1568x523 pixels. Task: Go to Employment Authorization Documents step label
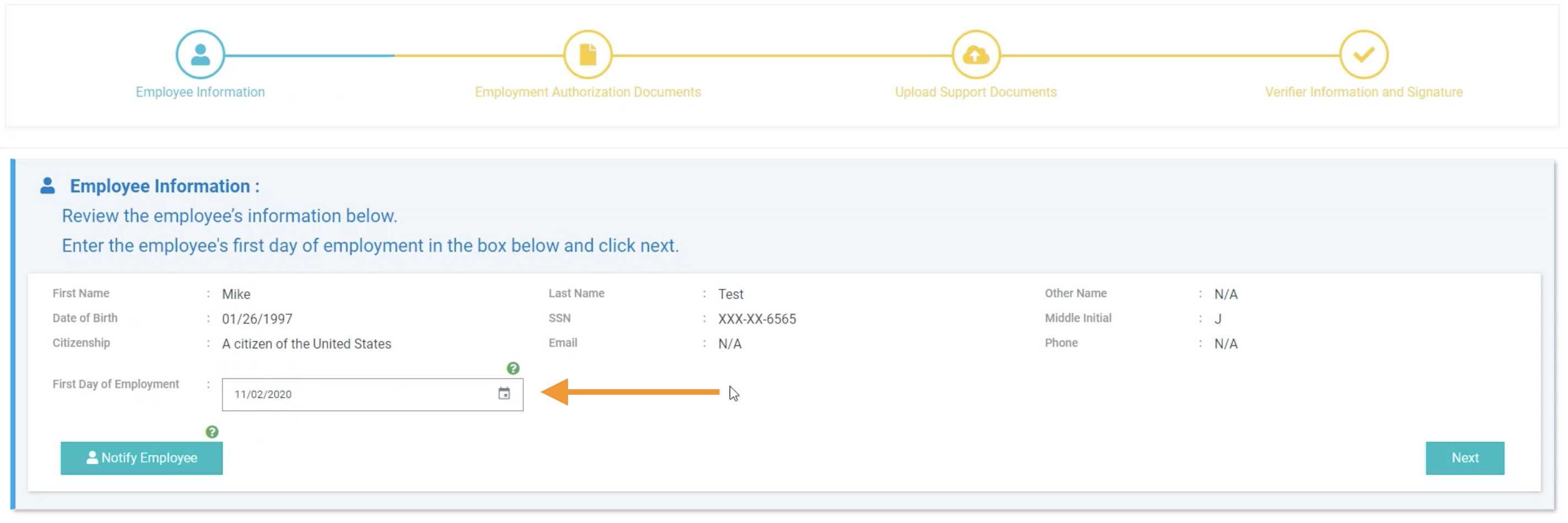(x=587, y=92)
